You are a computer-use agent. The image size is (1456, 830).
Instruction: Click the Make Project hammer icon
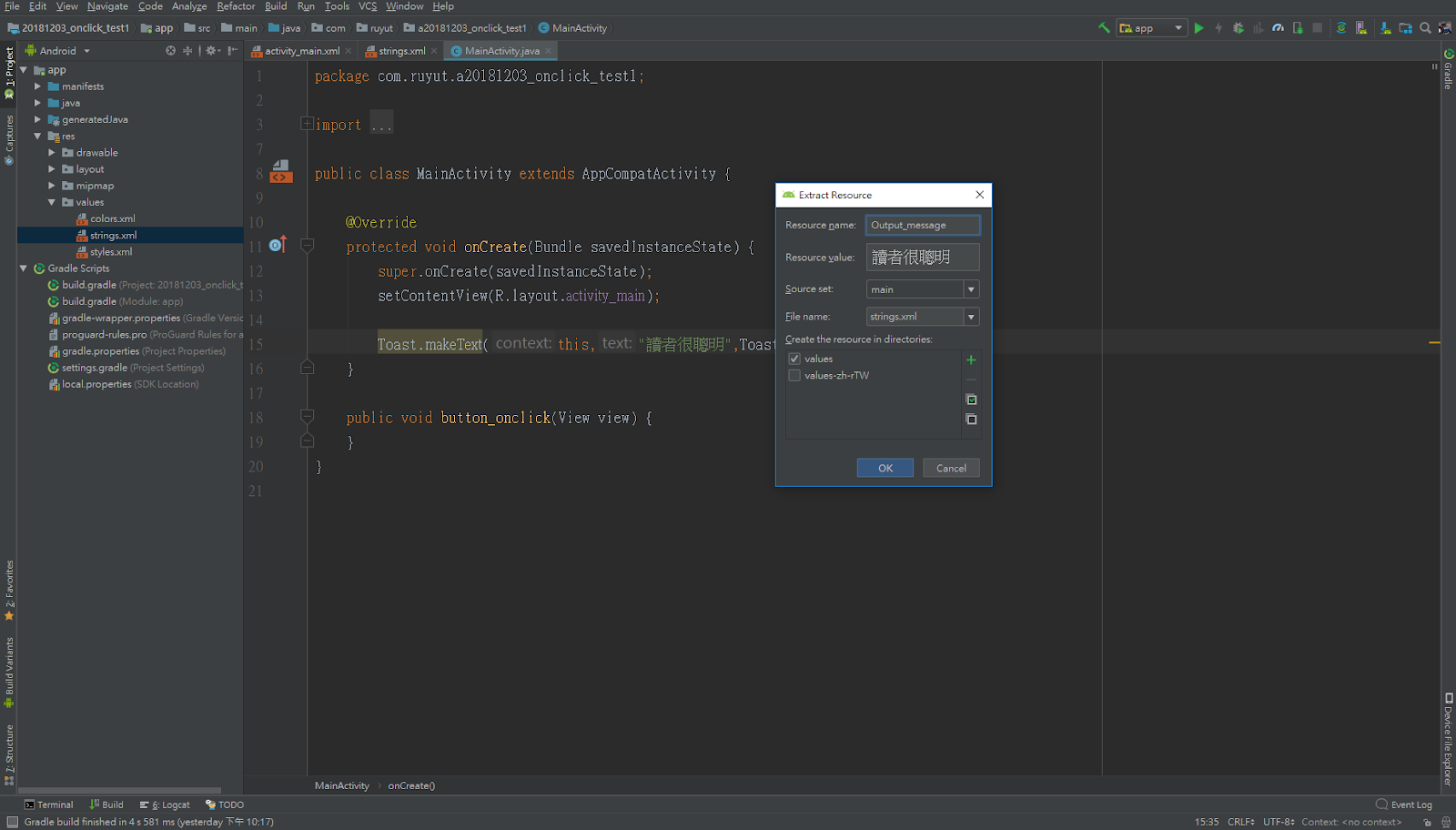(x=1104, y=28)
